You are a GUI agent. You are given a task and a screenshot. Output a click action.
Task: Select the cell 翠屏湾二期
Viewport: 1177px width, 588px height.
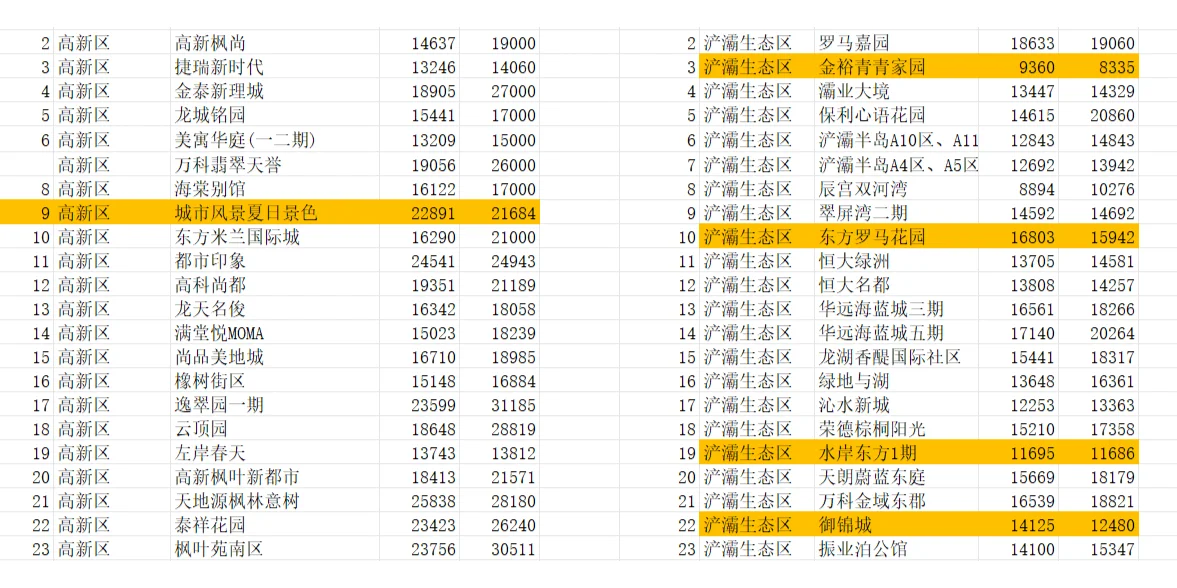[x=896, y=213]
